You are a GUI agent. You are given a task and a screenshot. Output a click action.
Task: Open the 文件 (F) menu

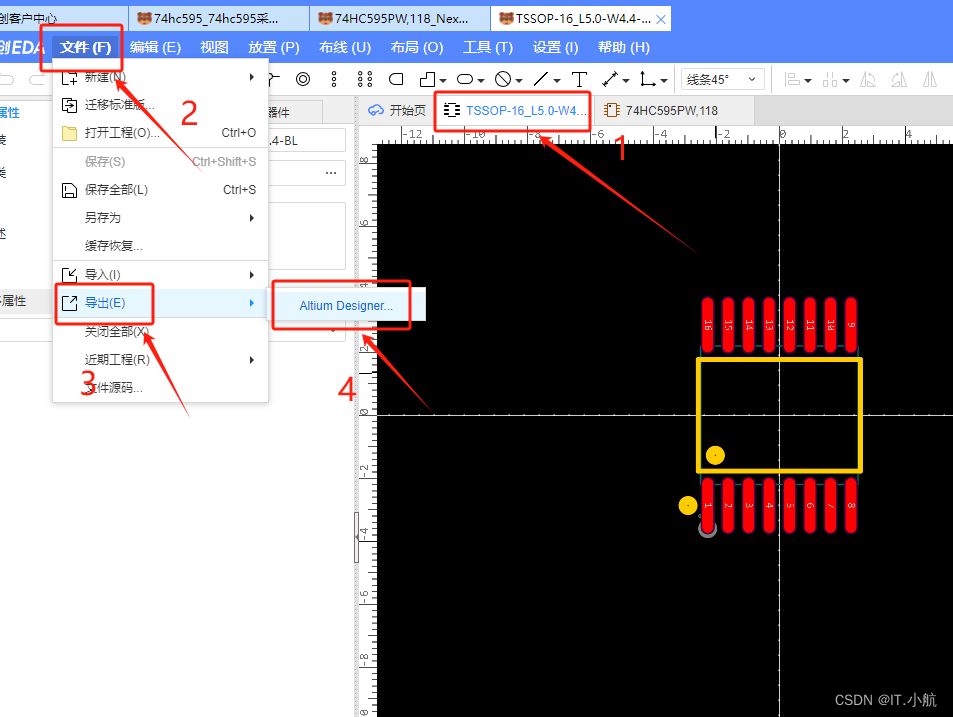click(85, 47)
